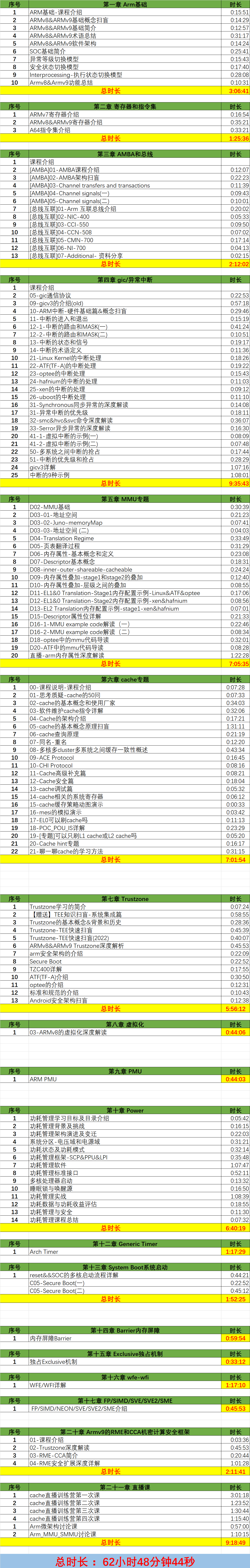Click the '第三章 AMBA和总线' header
The height and width of the screenshot is (1568, 250).
pyautogui.click(x=125, y=154)
